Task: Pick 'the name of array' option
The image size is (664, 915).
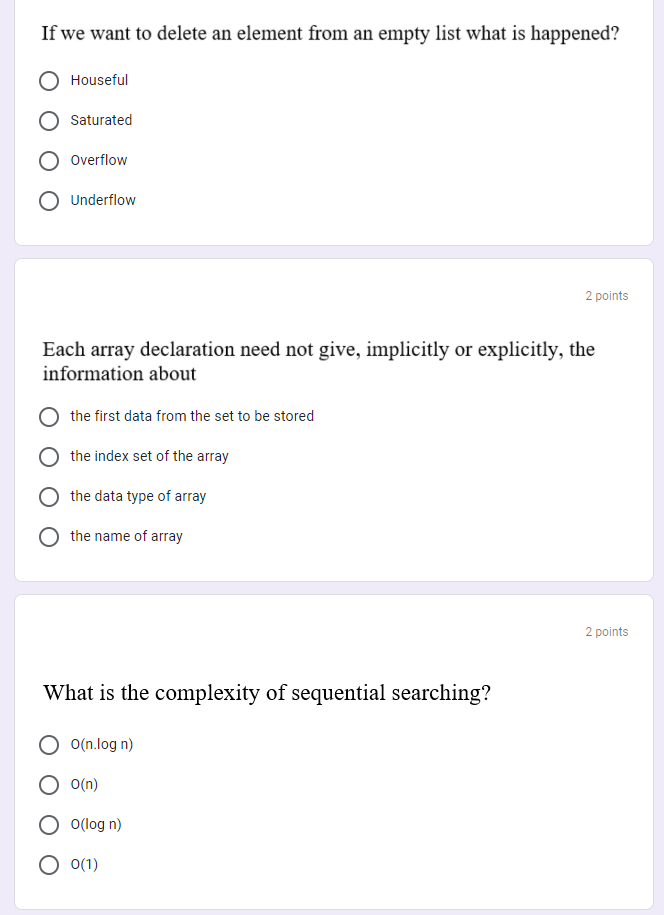Action: 49,537
